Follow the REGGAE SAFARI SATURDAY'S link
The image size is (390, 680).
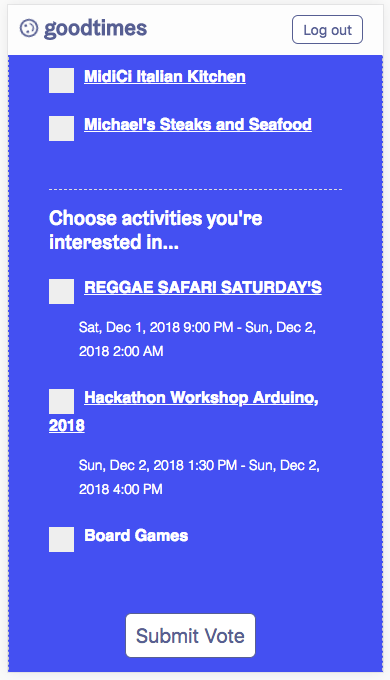point(203,288)
